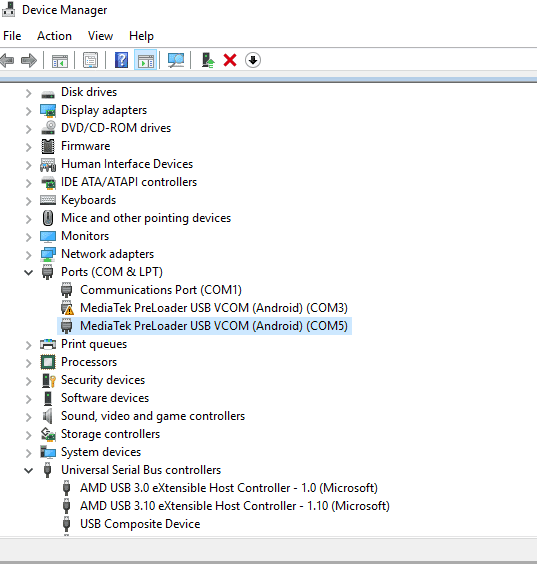Collapse the Ports (COM & LPT) category

pyautogui.click(x=28, y=273)
